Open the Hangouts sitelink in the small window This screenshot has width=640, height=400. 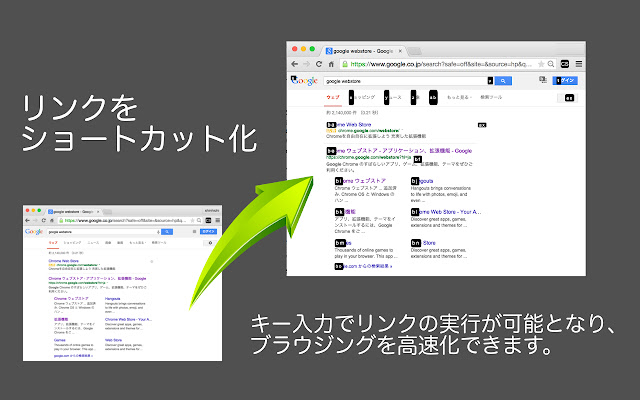click(113, 299)
